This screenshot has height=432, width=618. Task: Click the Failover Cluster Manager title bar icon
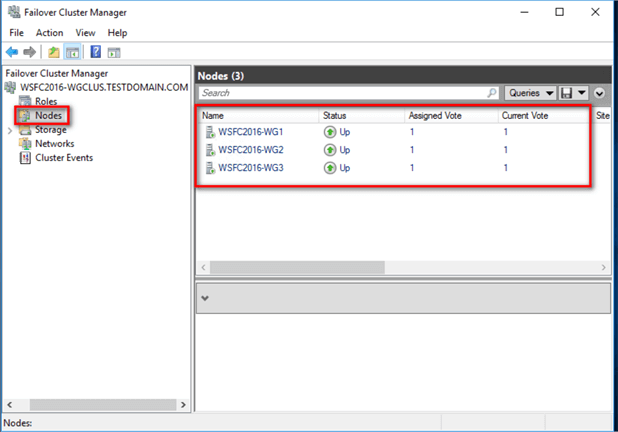pyautogui.click(x=14, y=12)
